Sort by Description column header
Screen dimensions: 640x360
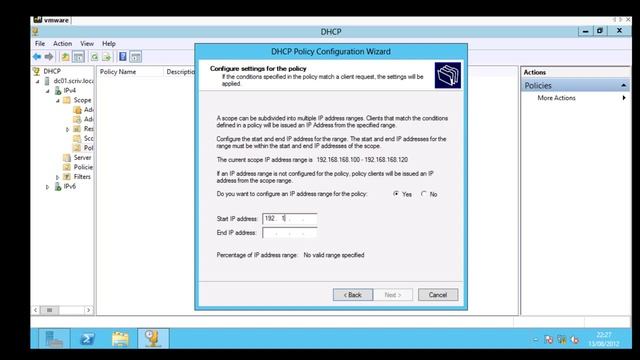[x=180, y=72]
